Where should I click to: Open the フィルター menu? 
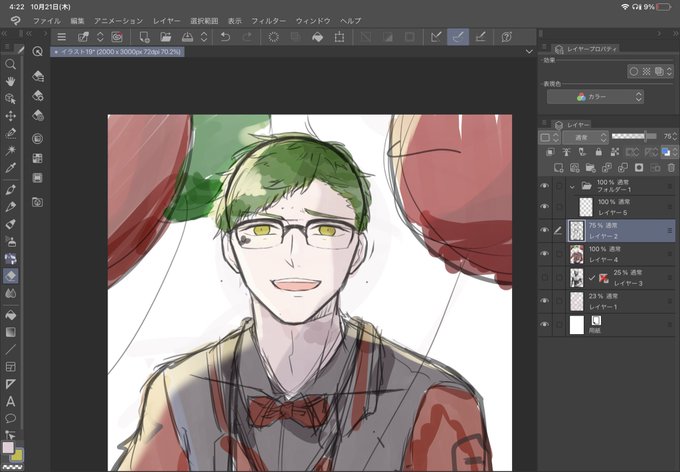click(269, 21)
